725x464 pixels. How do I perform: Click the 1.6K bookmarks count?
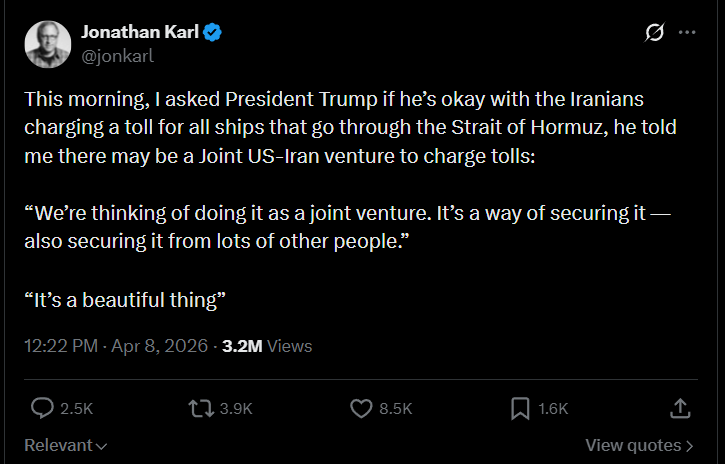[553, 408]
